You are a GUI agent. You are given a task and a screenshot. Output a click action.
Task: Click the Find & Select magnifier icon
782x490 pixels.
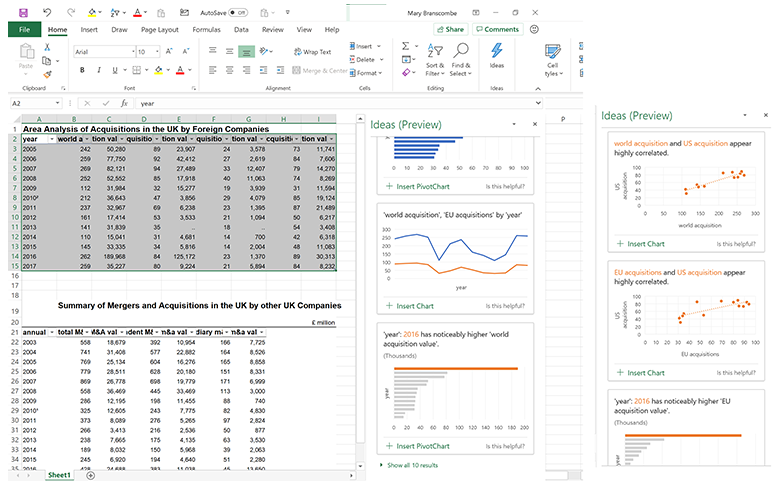point(460,50)
